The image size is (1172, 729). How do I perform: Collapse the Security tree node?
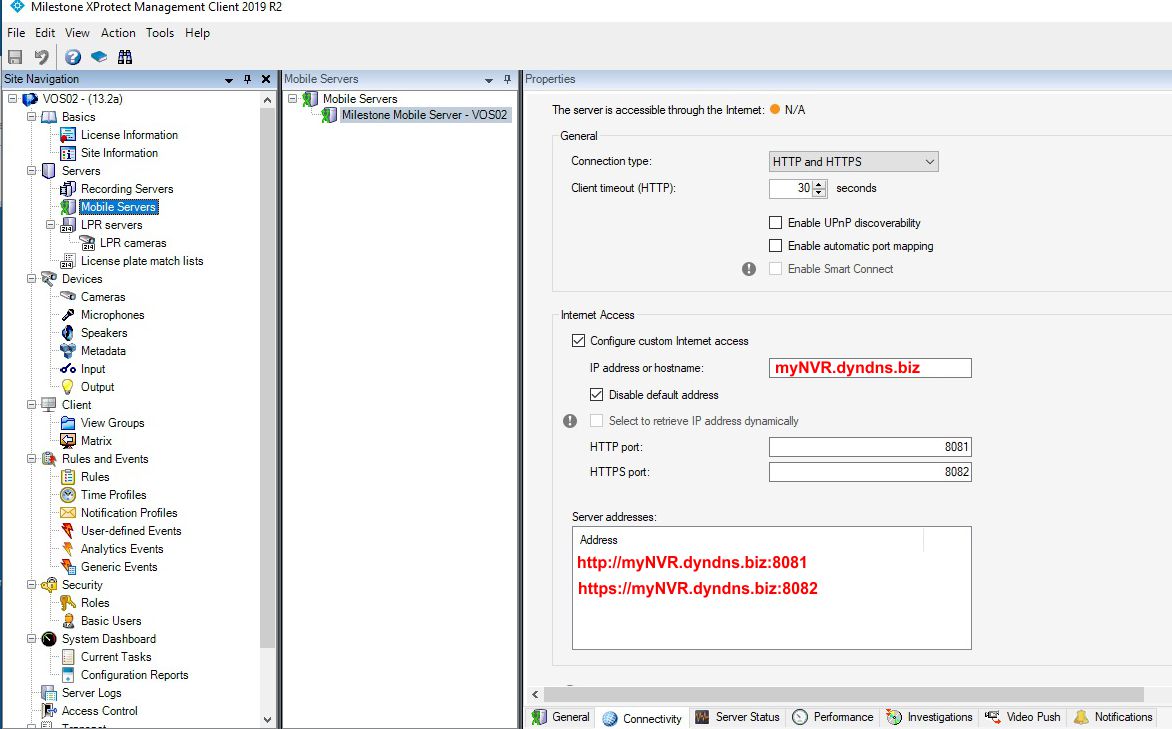pos(31,585)
